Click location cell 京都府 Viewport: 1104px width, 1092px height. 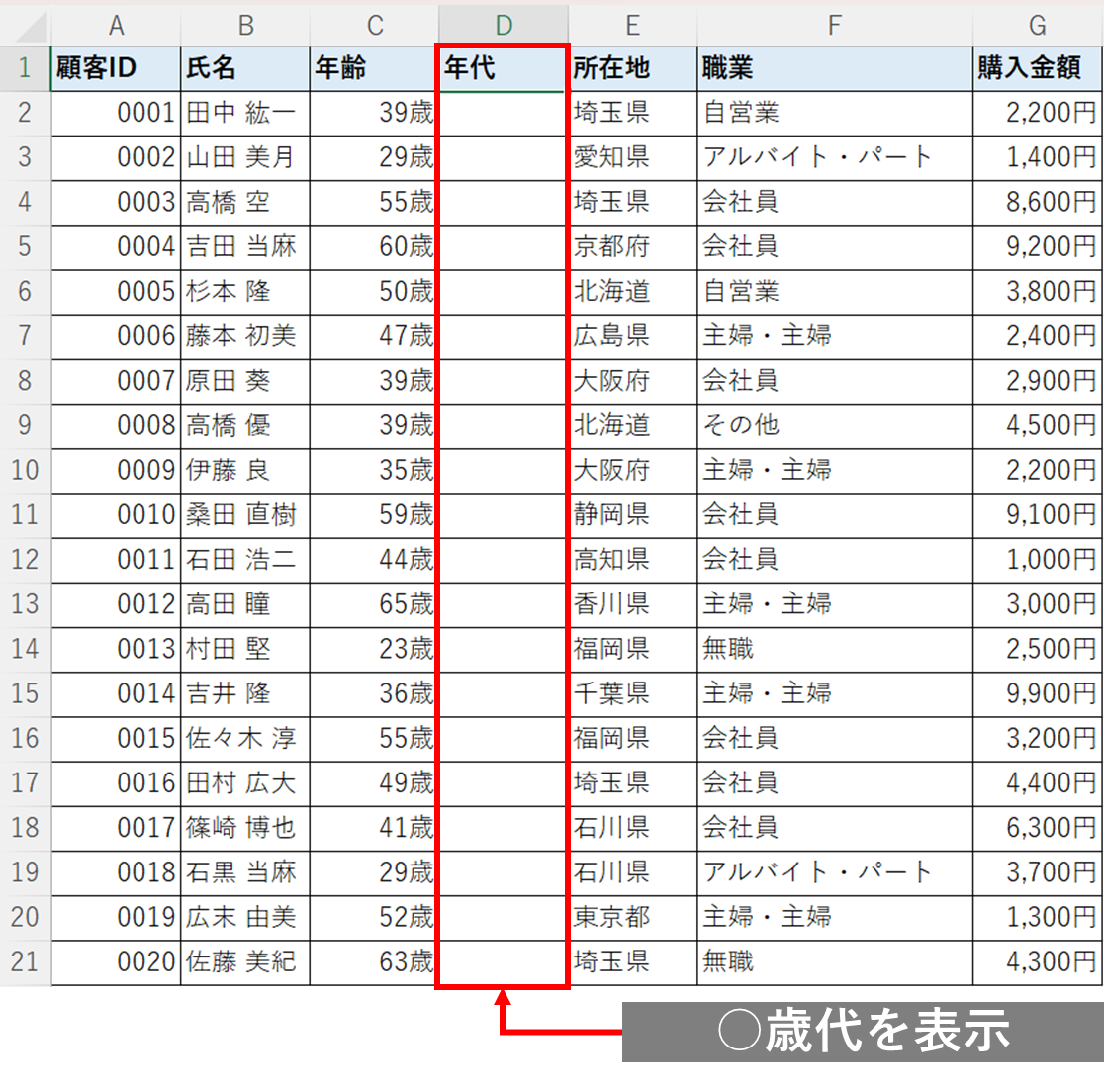tap(632, 247)
